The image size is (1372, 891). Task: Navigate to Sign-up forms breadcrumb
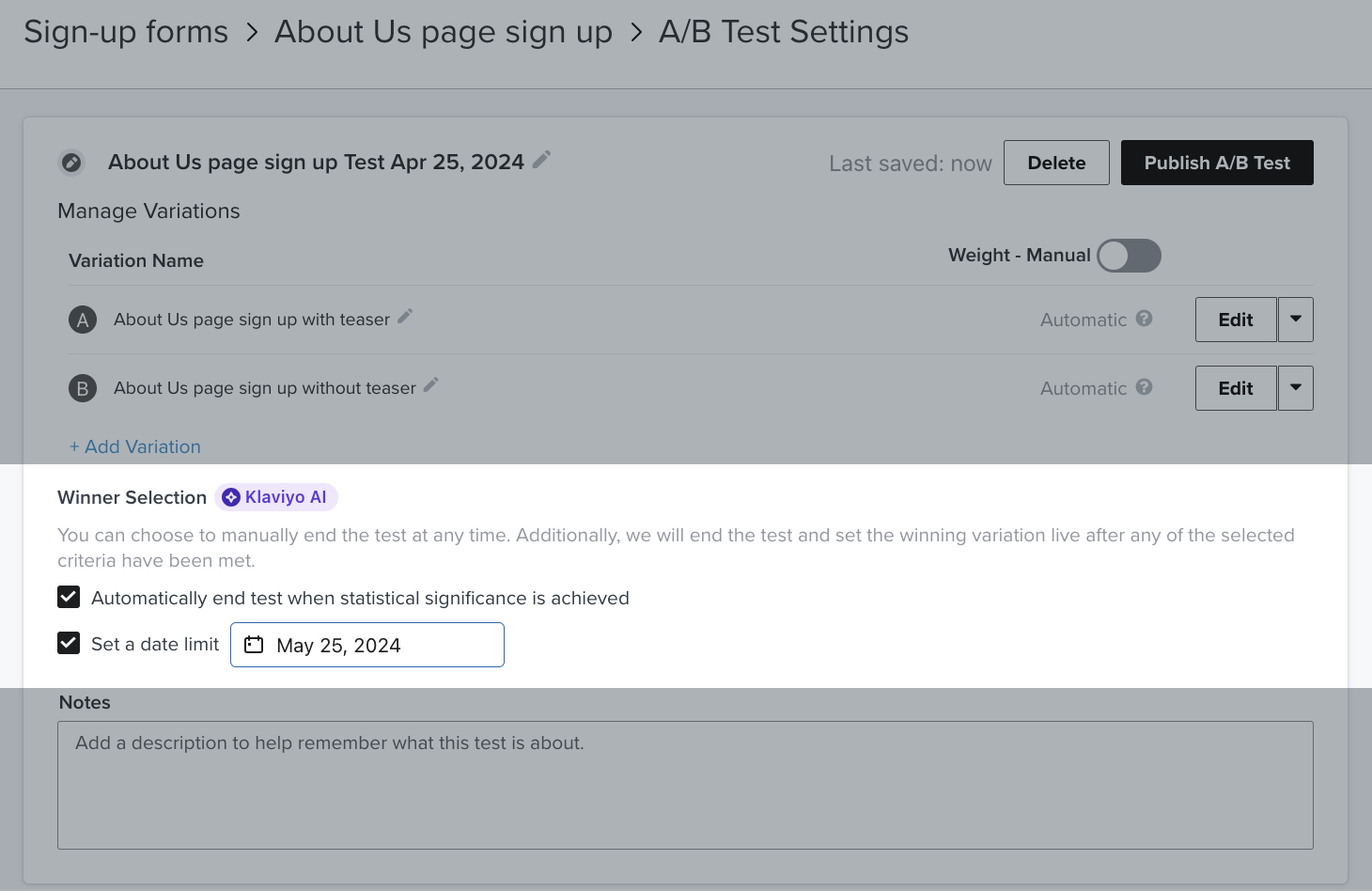click(126, 31)
